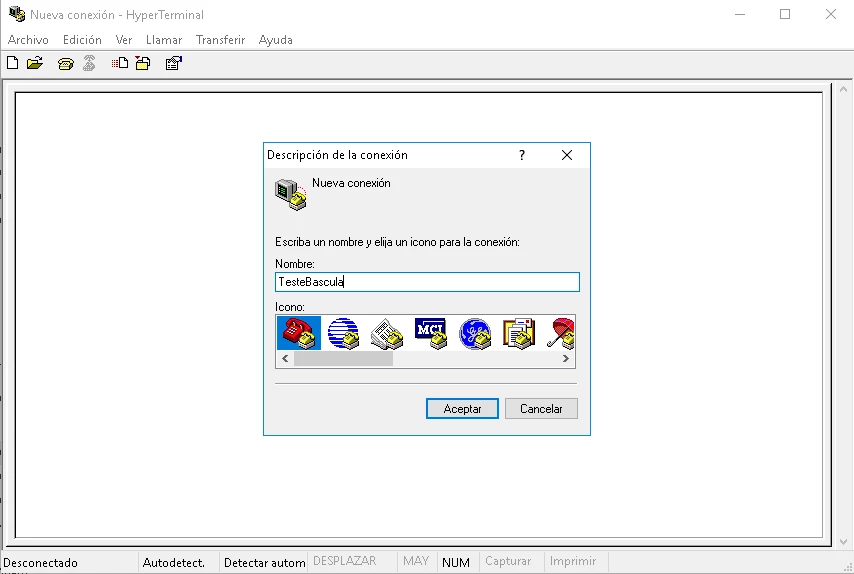Select the red telephone connection icon

[299, 333]
